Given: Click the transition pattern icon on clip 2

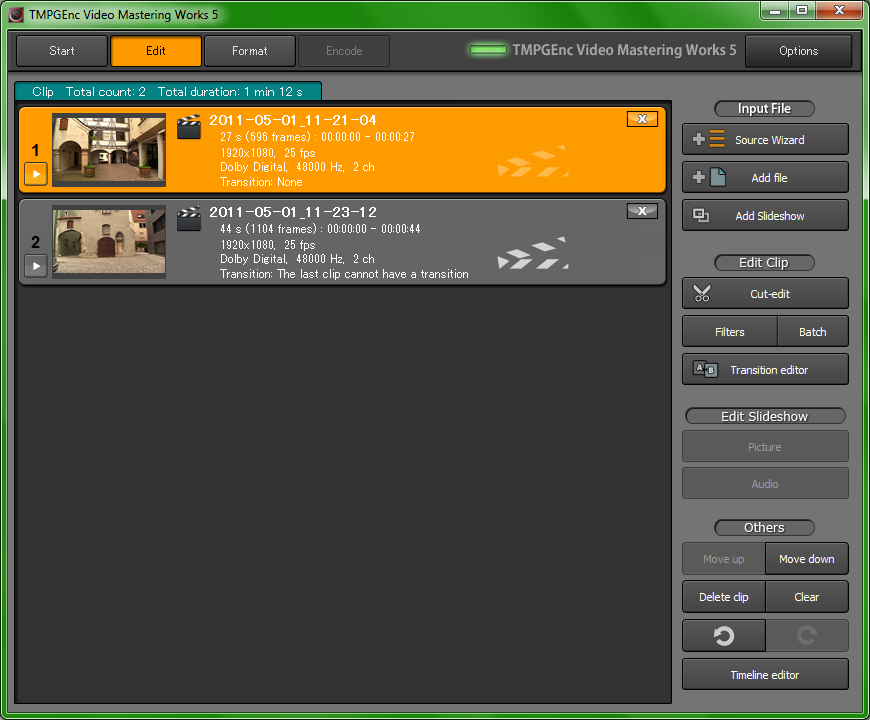Looking at the screenshot, I should coord(533,253).
